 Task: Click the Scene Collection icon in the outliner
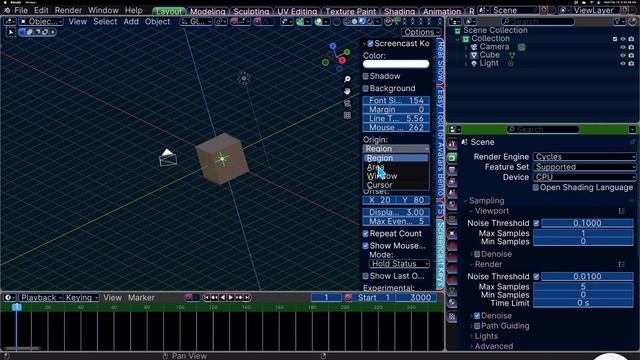[x=458, y=30]
